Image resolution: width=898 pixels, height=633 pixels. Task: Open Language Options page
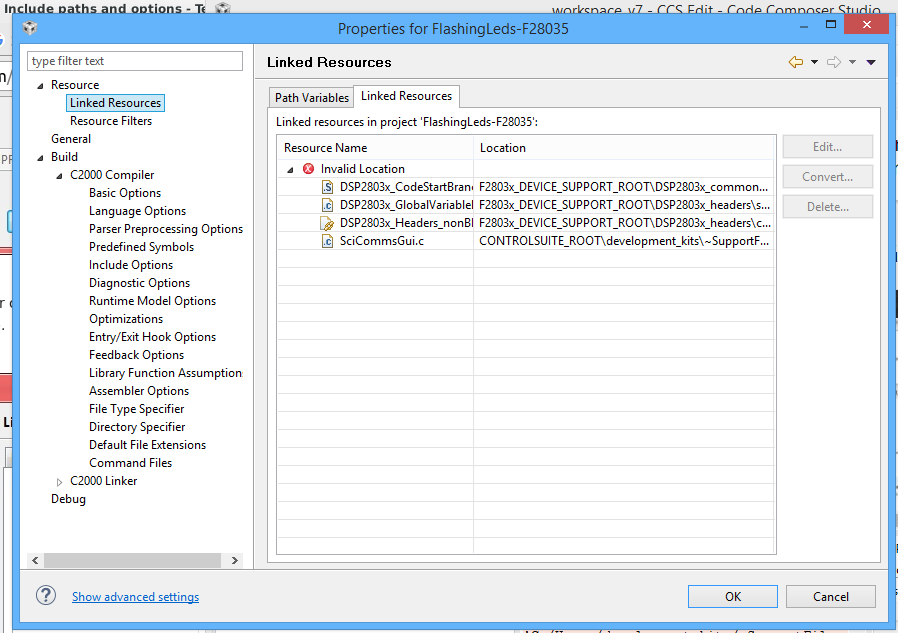click(137, 211)
